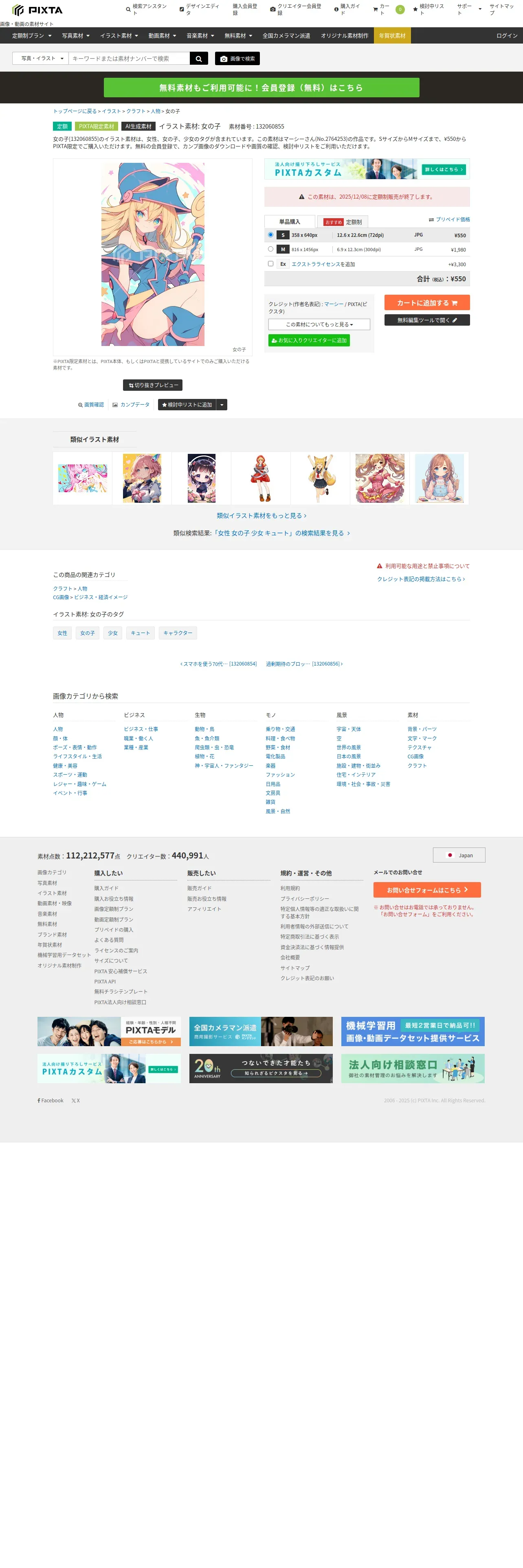
Task: Open サイトマップ link in header
Action: tap(502, 9)
